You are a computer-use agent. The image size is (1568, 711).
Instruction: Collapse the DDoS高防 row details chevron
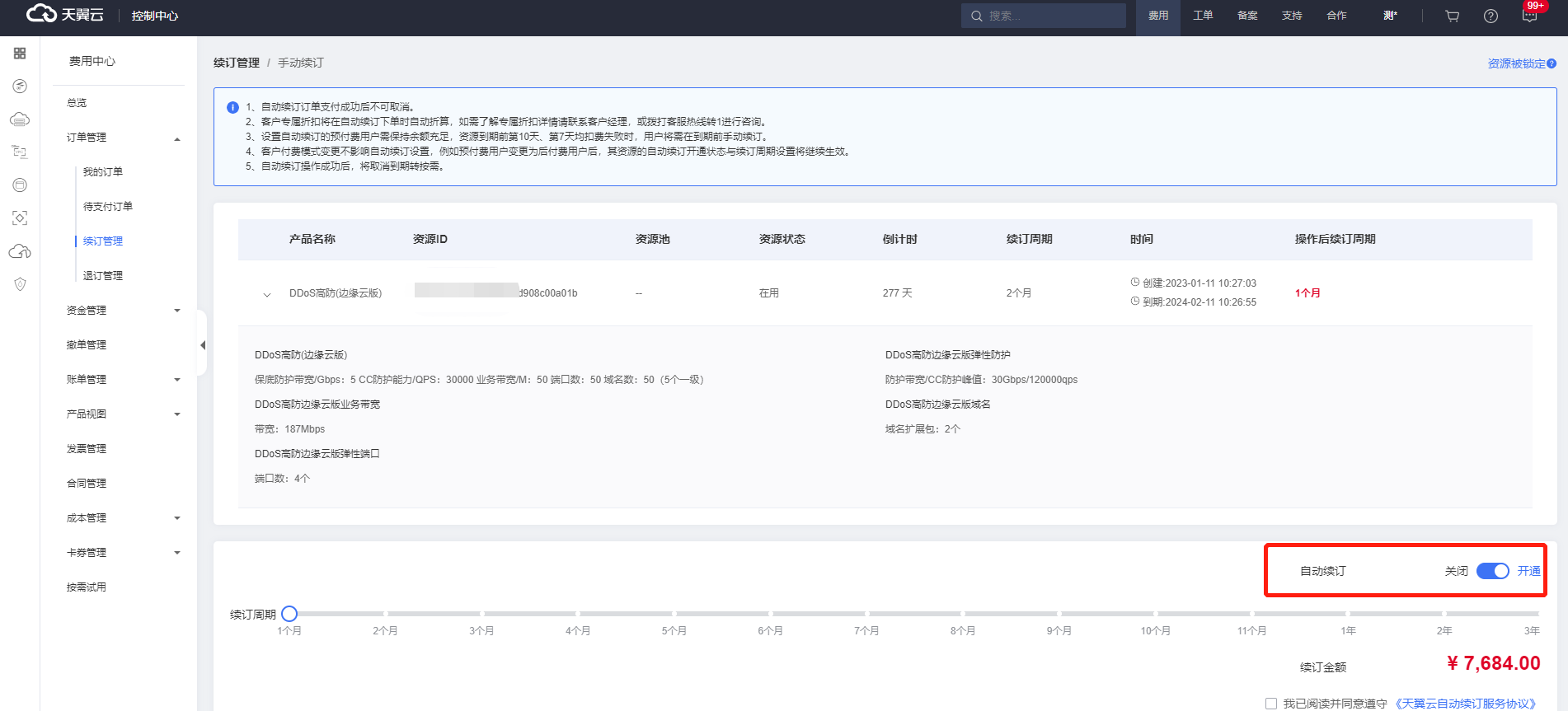tap(267, 294)
